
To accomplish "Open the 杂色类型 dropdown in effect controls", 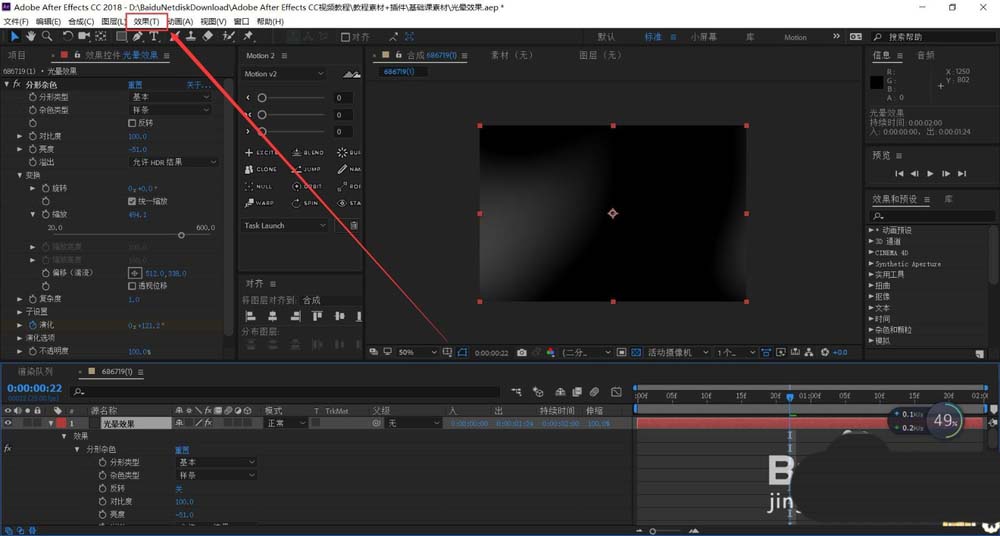I will point(170,110).
